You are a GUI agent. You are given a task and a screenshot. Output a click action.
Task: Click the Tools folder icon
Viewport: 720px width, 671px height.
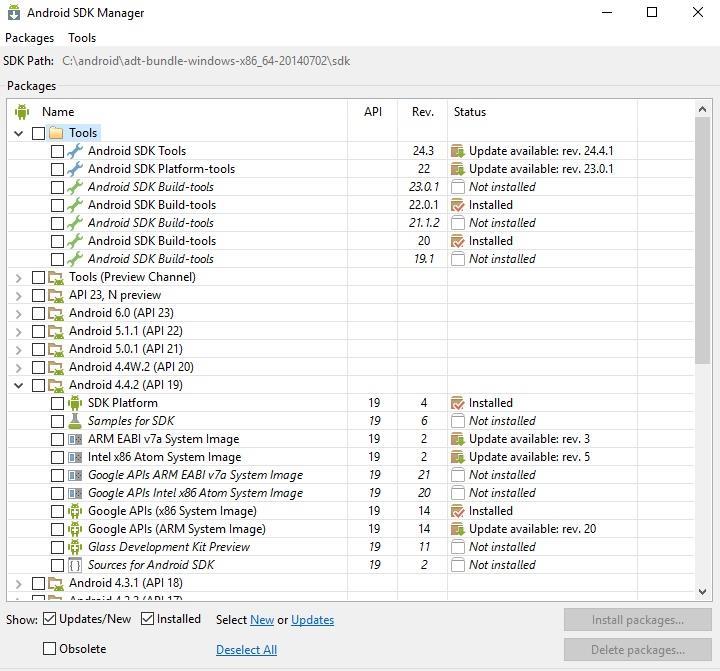56,133
